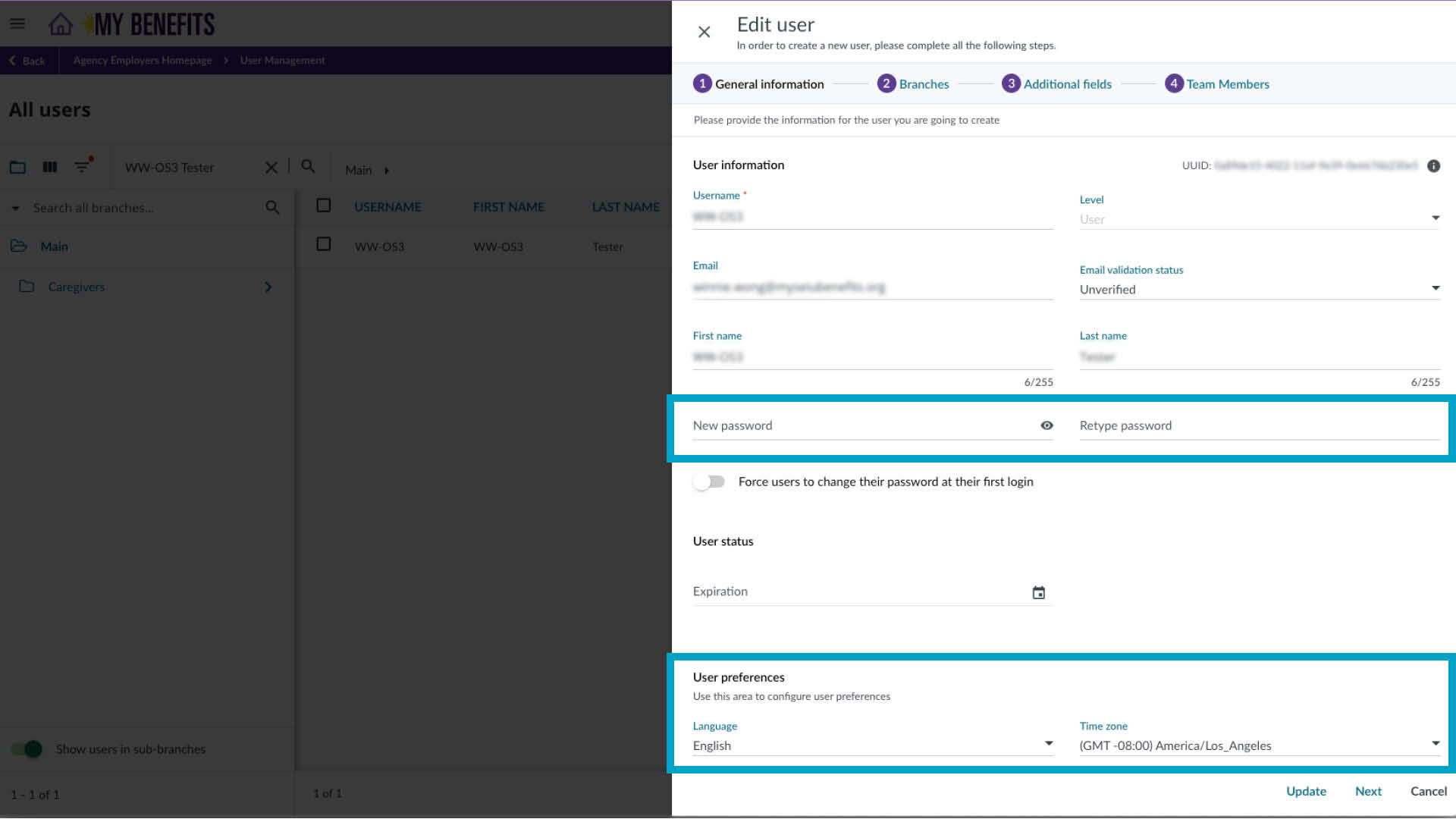Enable force password change at first login

[710, 482]
